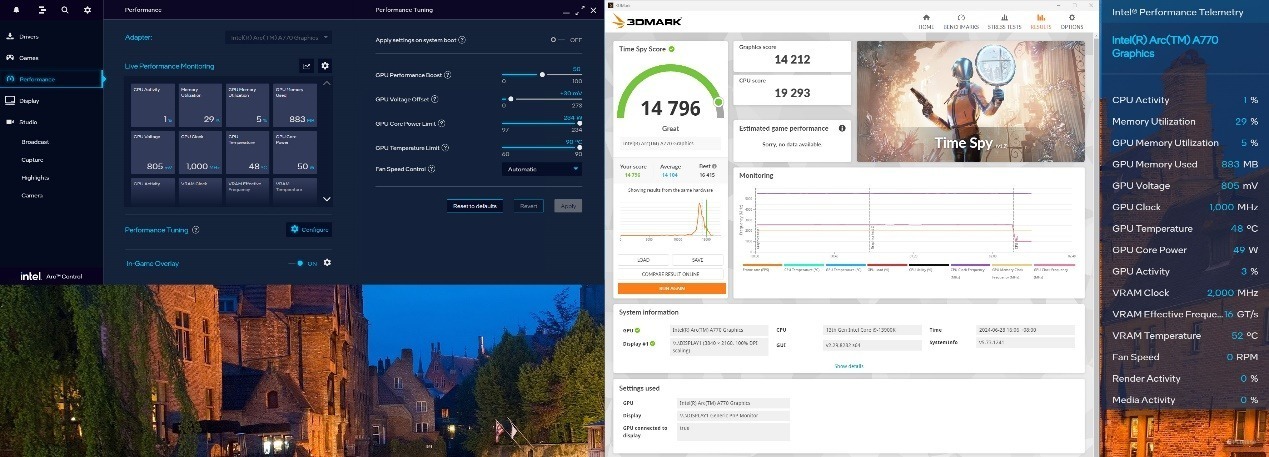1269x457 pixels.
Task: Click the GPU Memory Used tile
Action: tap(296, 103)
